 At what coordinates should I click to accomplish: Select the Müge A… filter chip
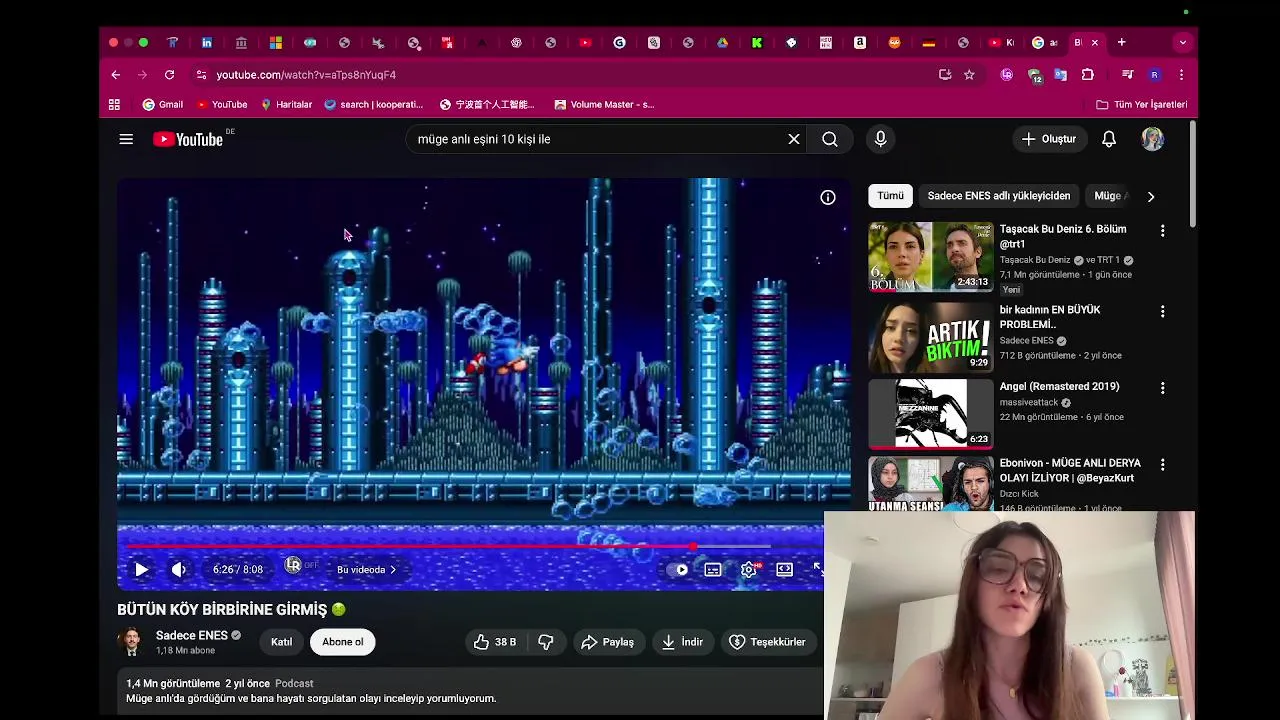(1111, 196)
